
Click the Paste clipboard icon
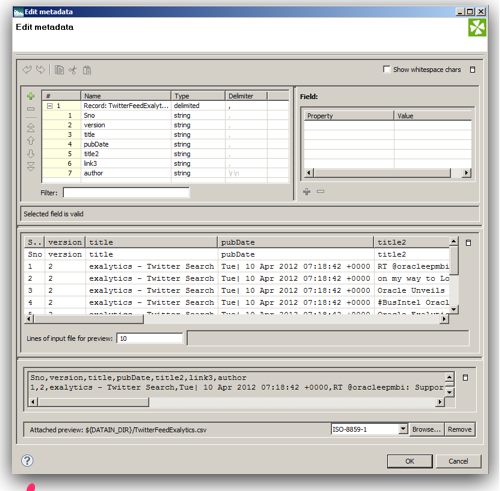pos(87,70)
